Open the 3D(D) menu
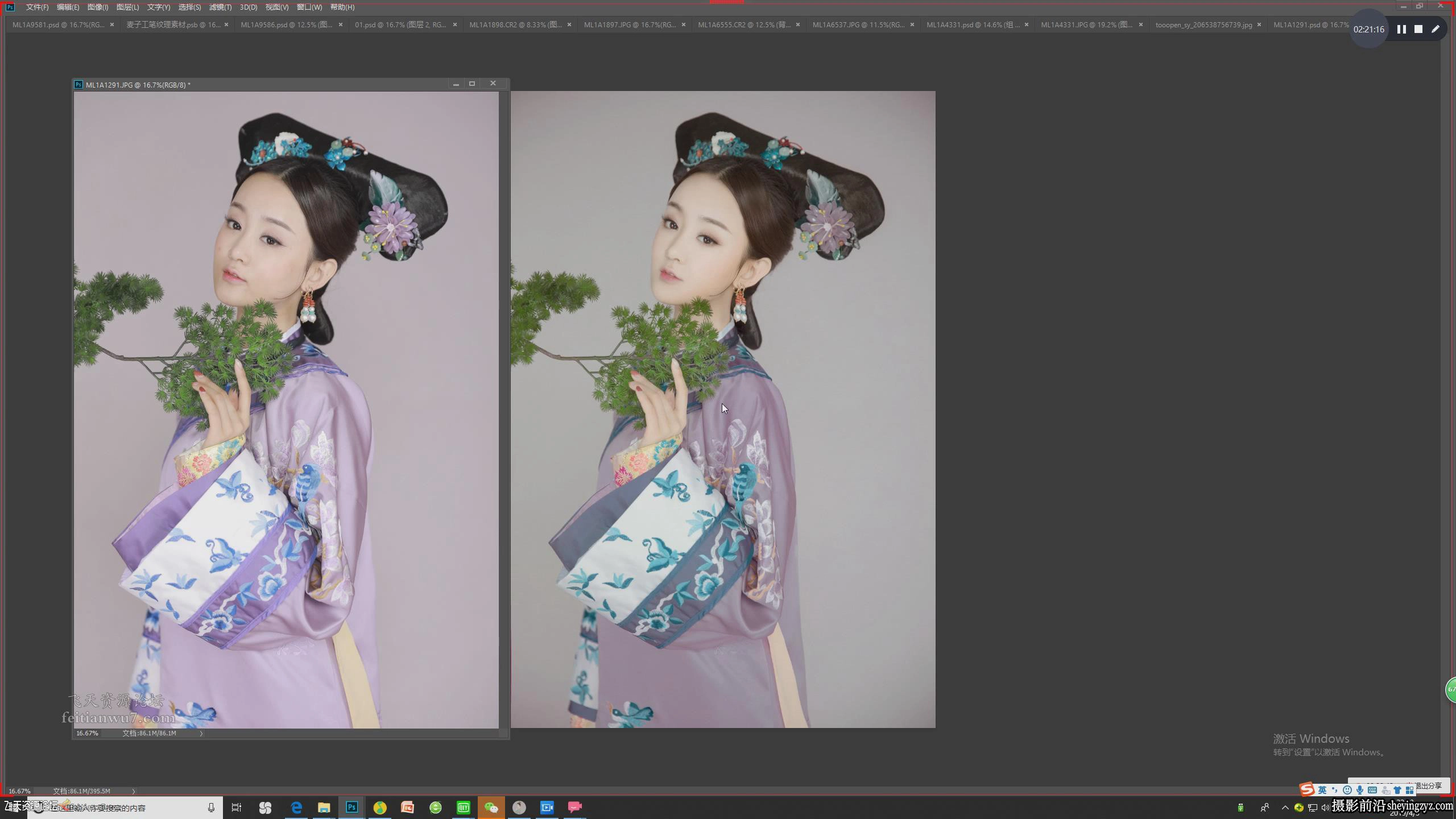Viewport: 1456px width, 819px height. click(x=249, y=7)
